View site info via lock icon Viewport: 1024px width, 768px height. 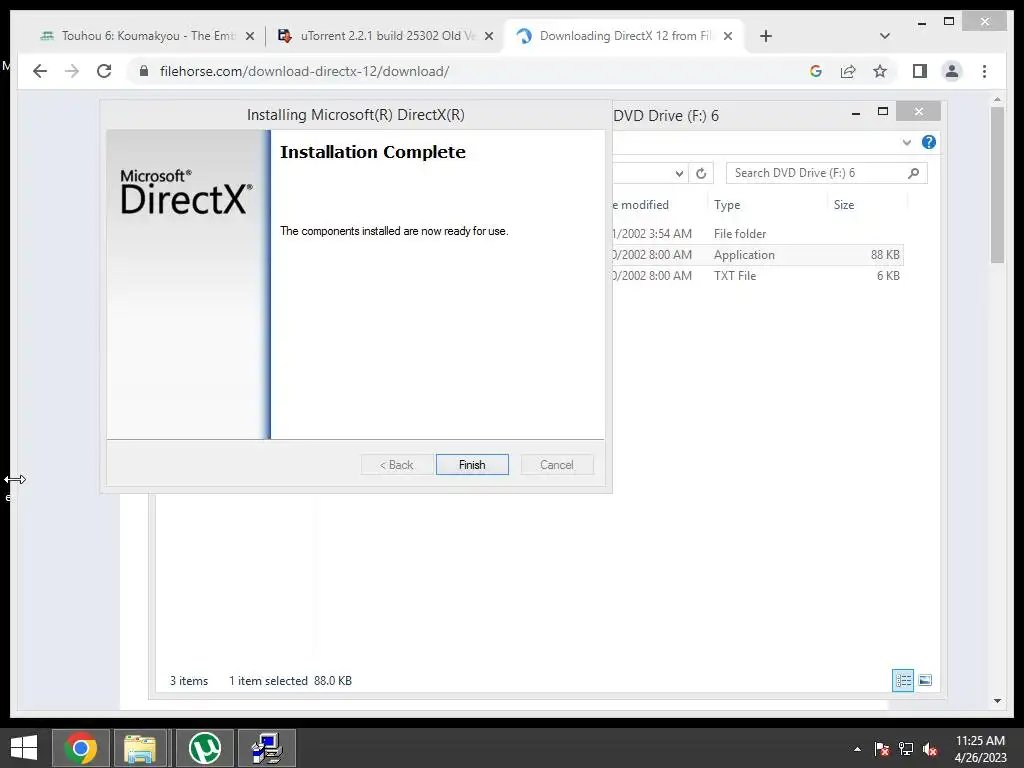(144, 71)
